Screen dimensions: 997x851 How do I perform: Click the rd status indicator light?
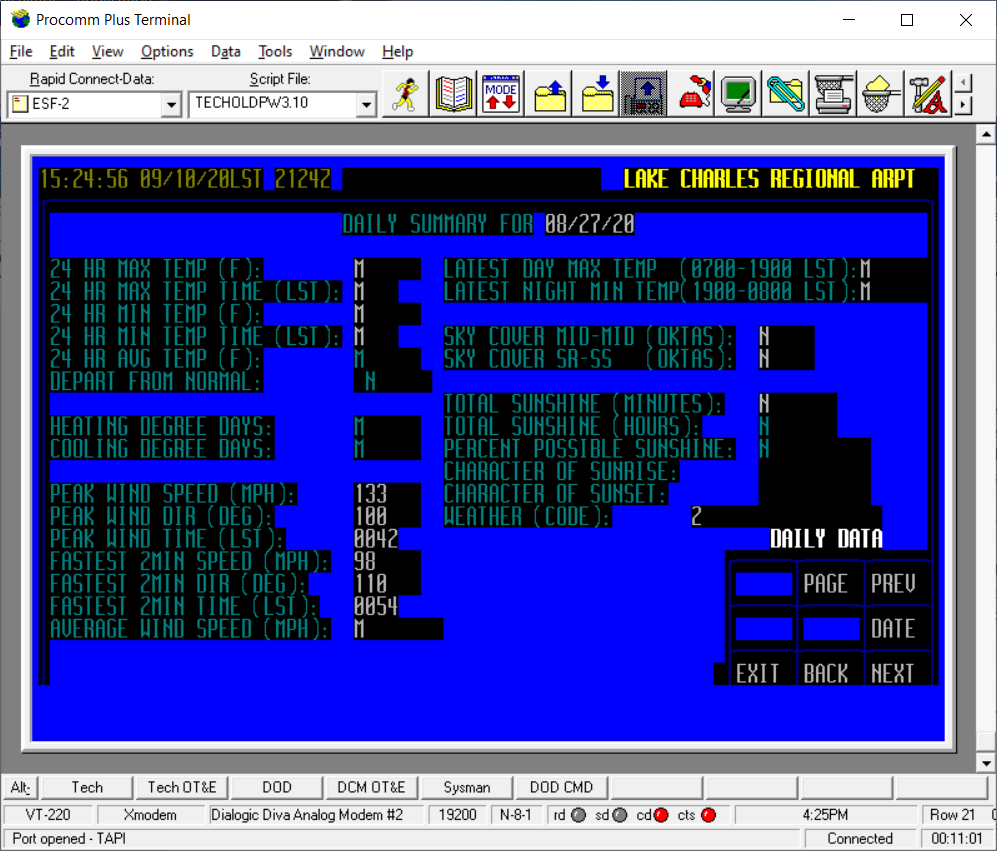(579, 815)
